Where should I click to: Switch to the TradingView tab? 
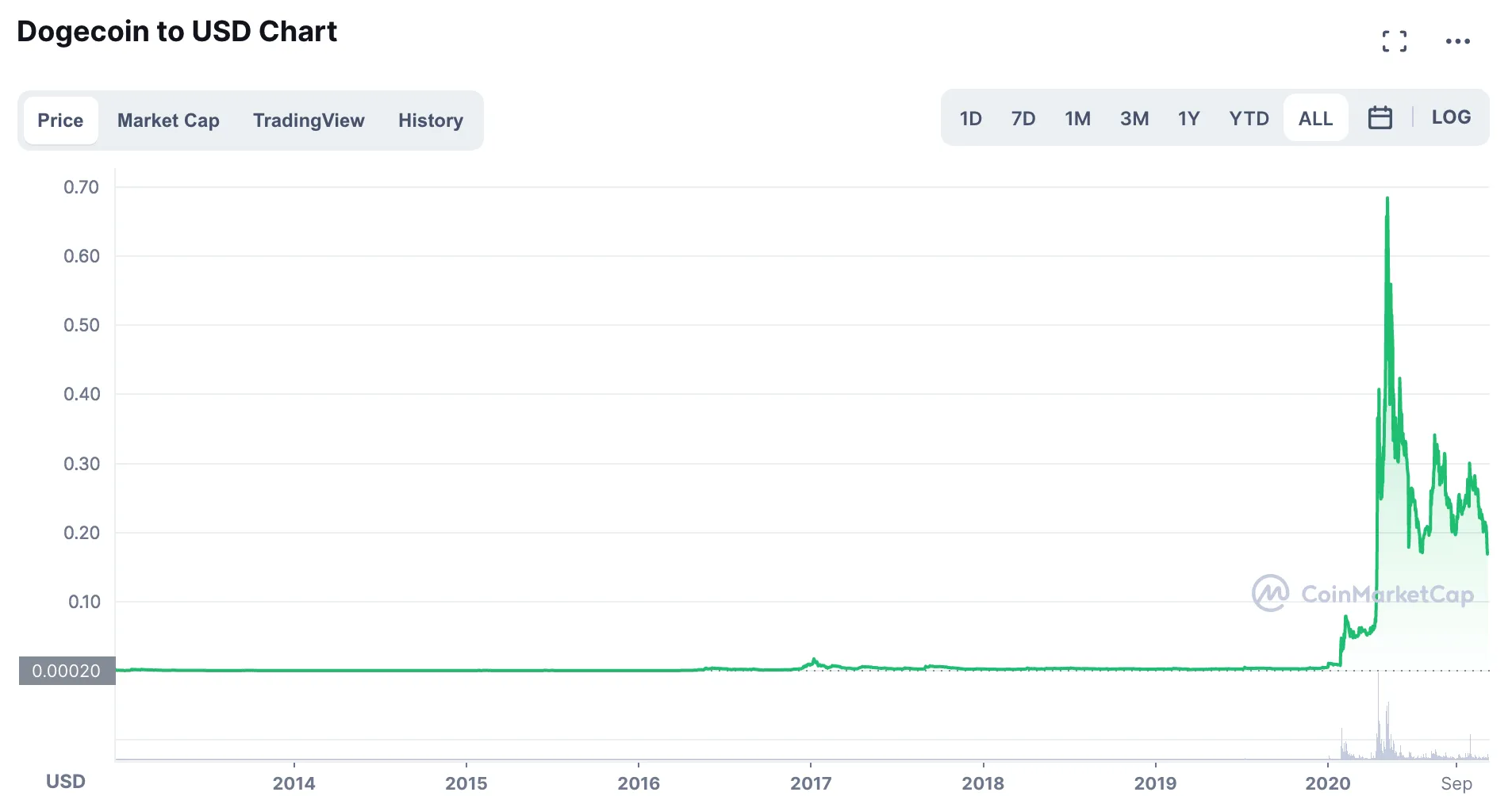pos(309,121)
